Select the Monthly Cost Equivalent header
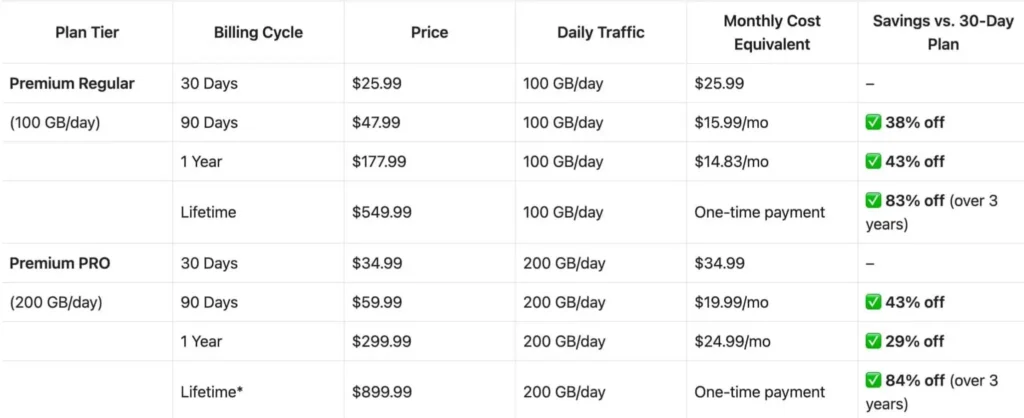This screenshot has width=1024, height=418. click(772, 32)
